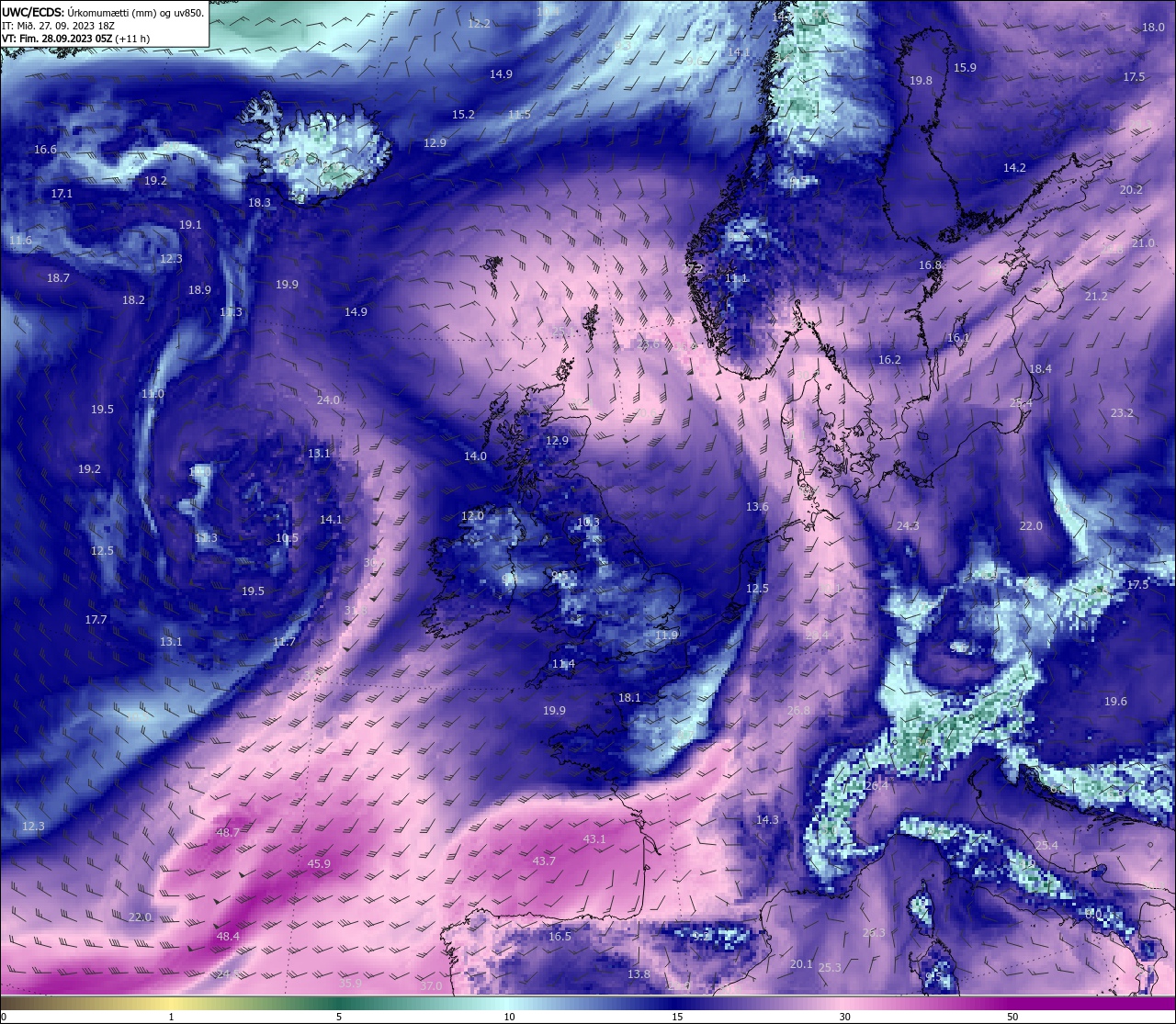Click the 20.1 value label

coord(801,964)
